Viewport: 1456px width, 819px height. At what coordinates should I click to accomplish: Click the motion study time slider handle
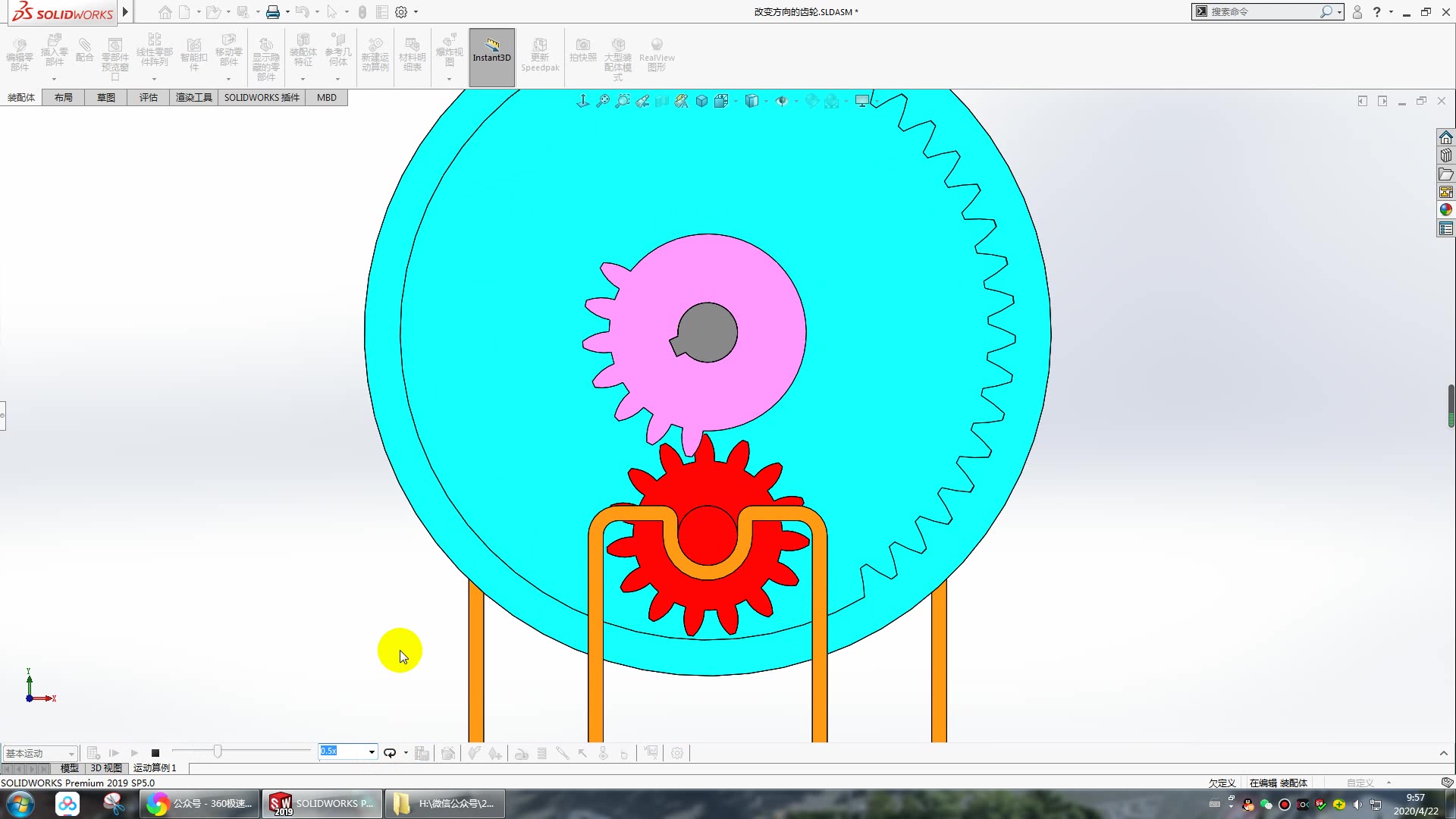(218, 752)
